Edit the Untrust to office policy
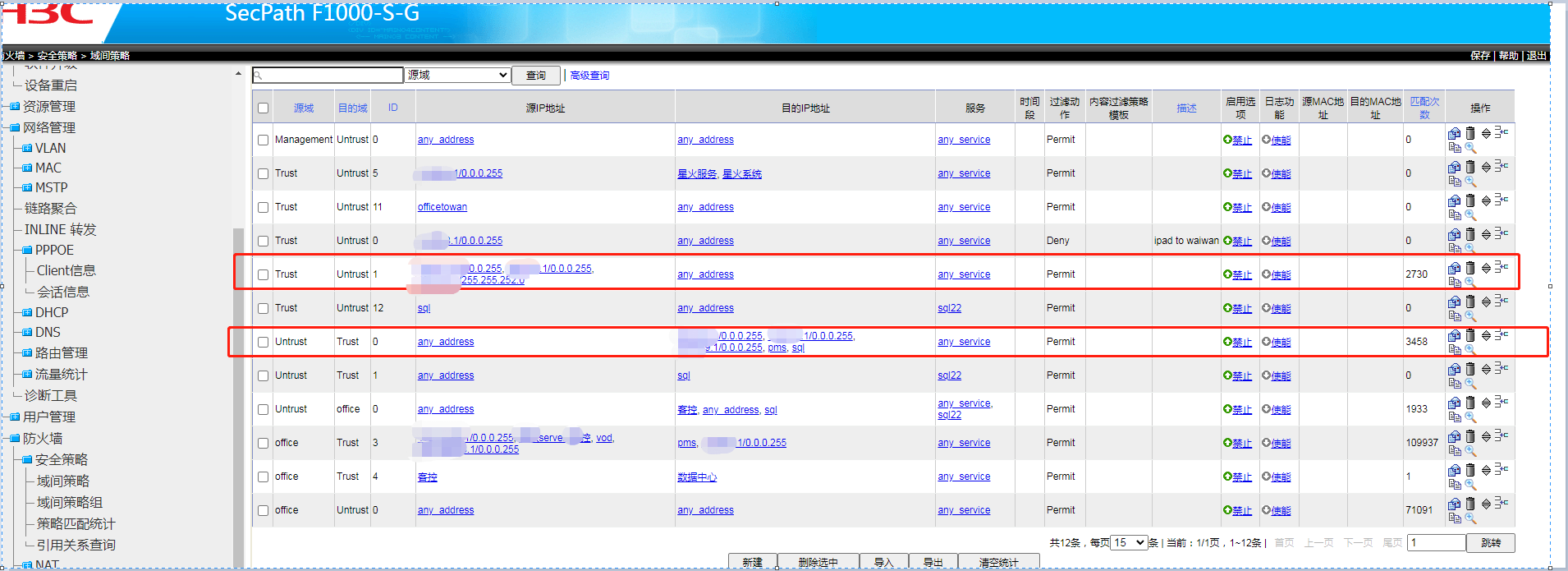Viewport: 1568px width, 571px height. [1454, 403]
